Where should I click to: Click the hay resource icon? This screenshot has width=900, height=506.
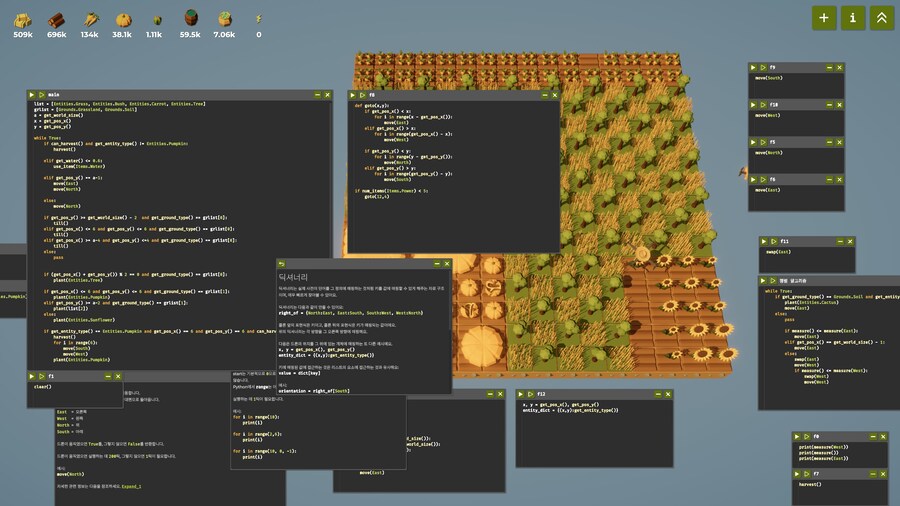pos(22,19)
